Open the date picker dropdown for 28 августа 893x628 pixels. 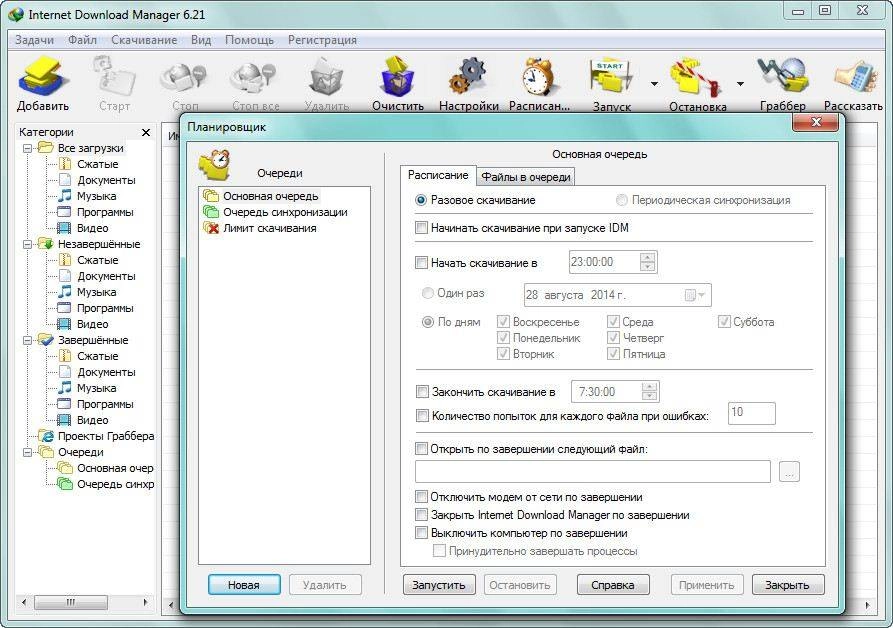(696, 295)
